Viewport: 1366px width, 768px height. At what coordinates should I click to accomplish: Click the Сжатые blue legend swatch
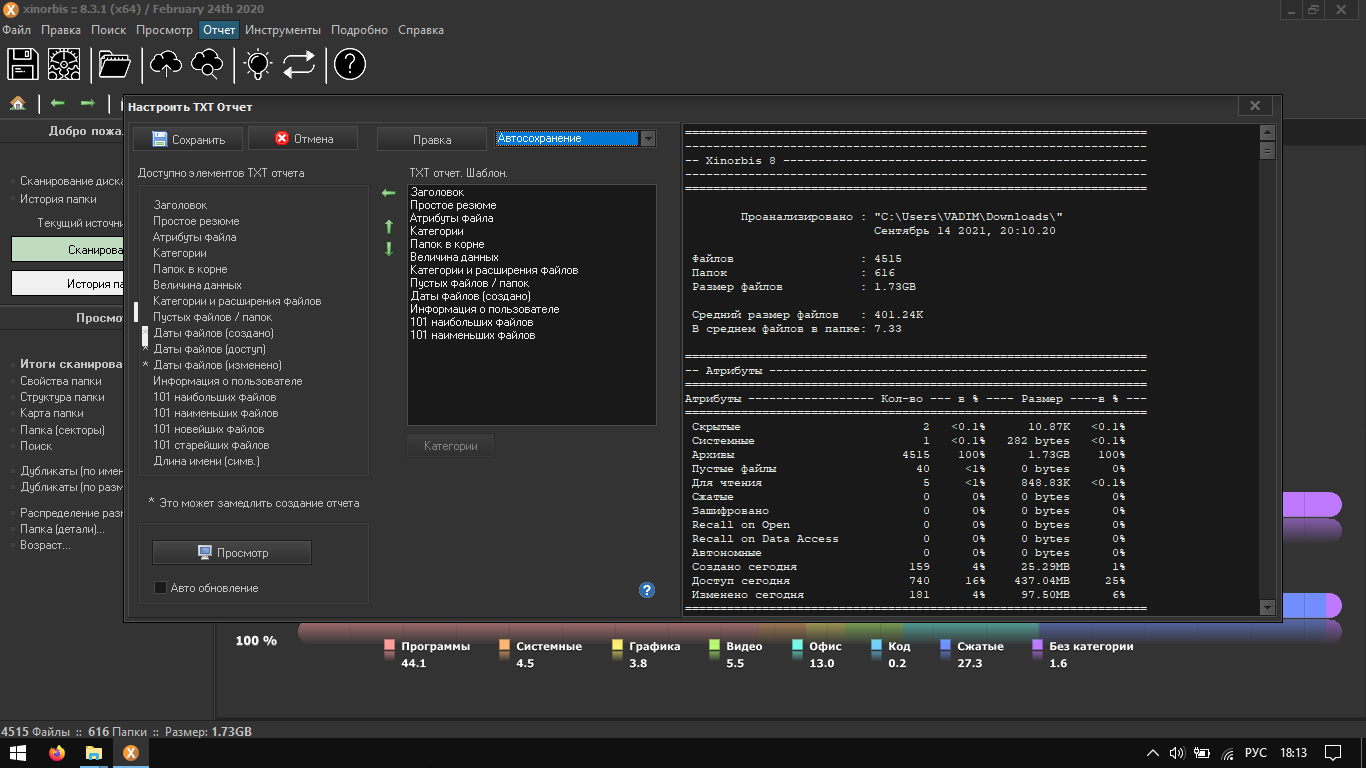click(945, 646)
